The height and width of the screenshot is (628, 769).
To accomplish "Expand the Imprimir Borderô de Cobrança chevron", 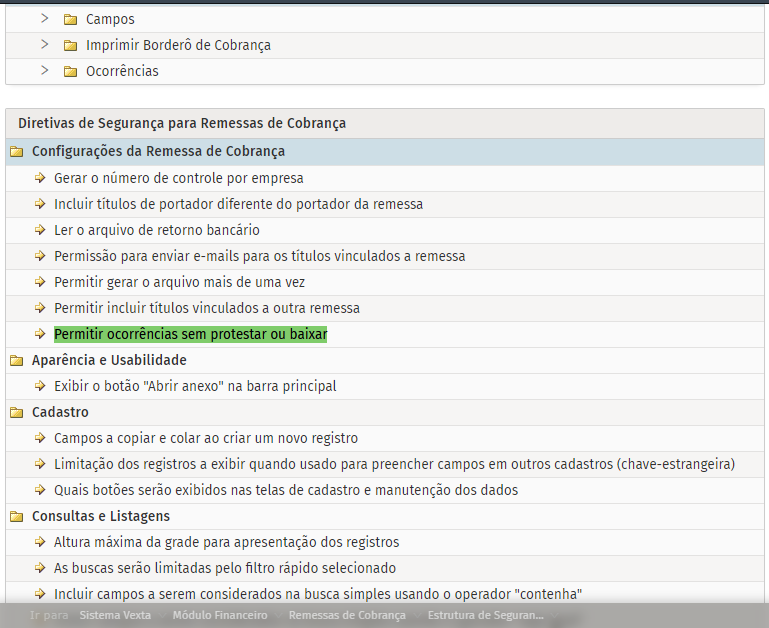I will point(44,44).
